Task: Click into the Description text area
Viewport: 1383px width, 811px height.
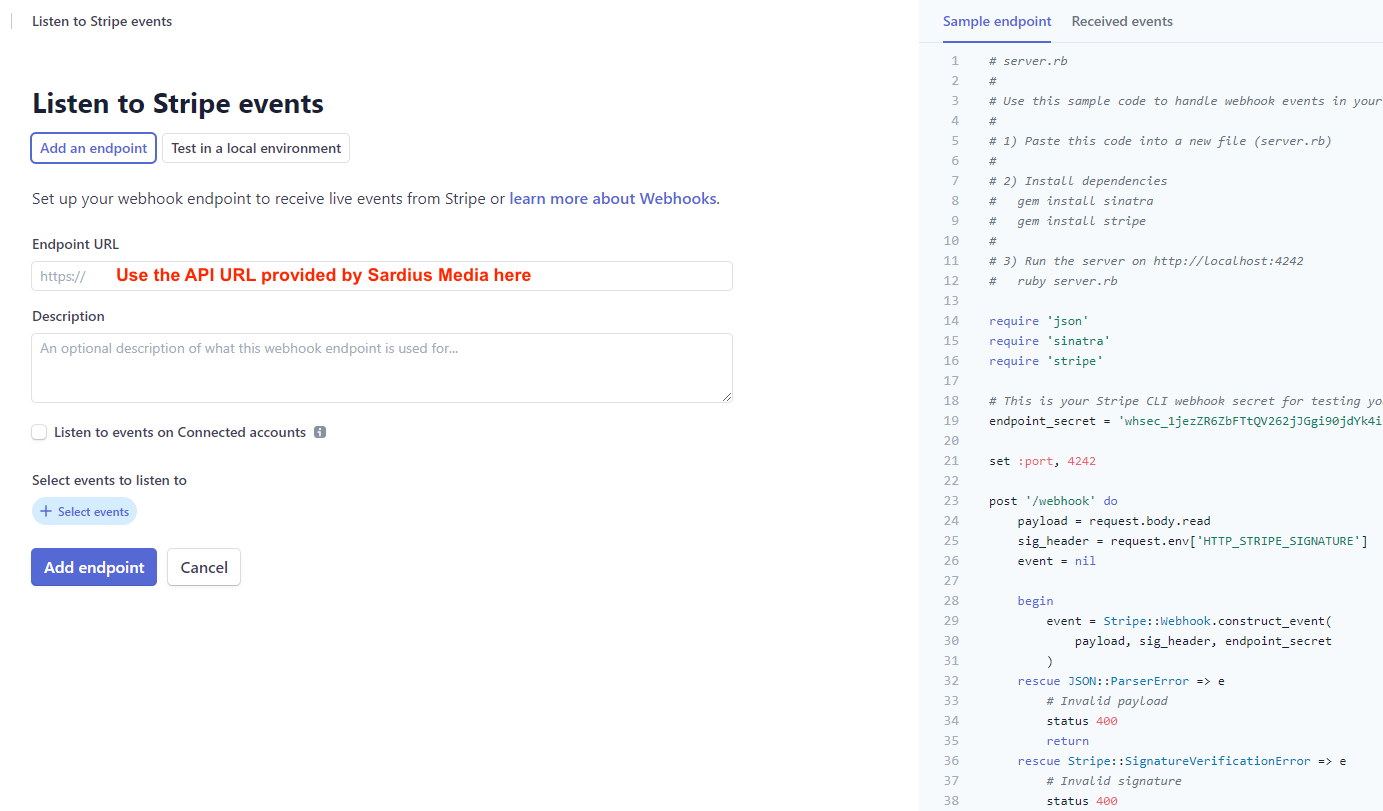Action: tap(382, 368)
